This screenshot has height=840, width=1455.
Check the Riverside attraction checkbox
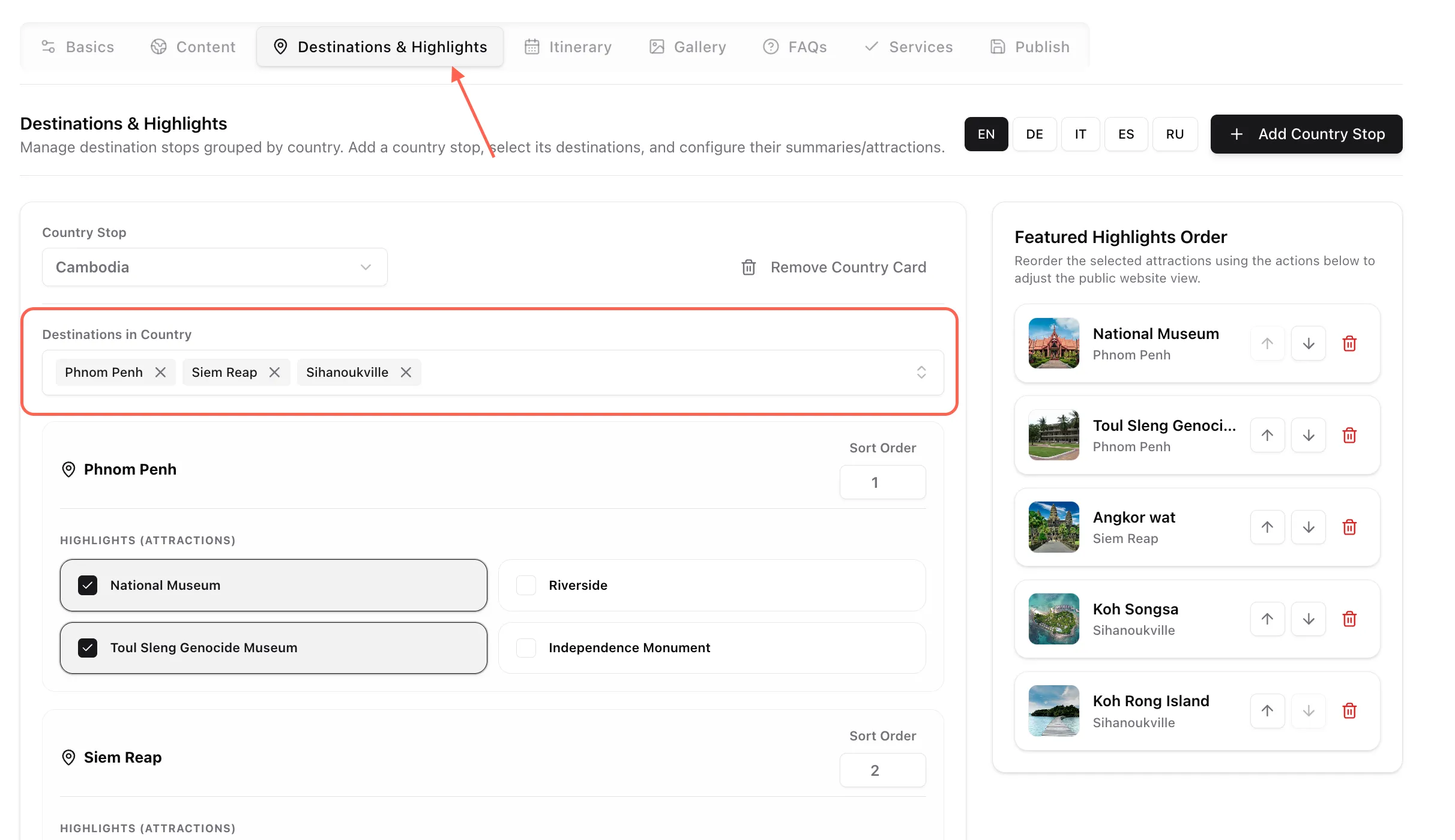pos(526,585)
